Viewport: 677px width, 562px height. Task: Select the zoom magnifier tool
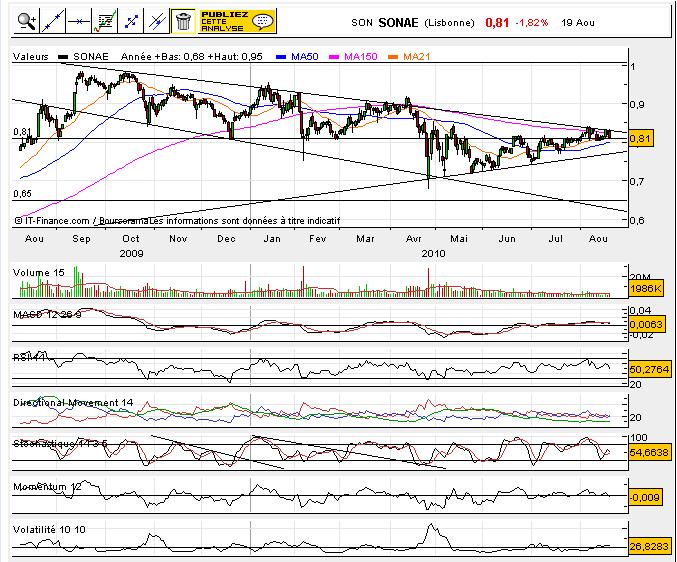[27, 21]
